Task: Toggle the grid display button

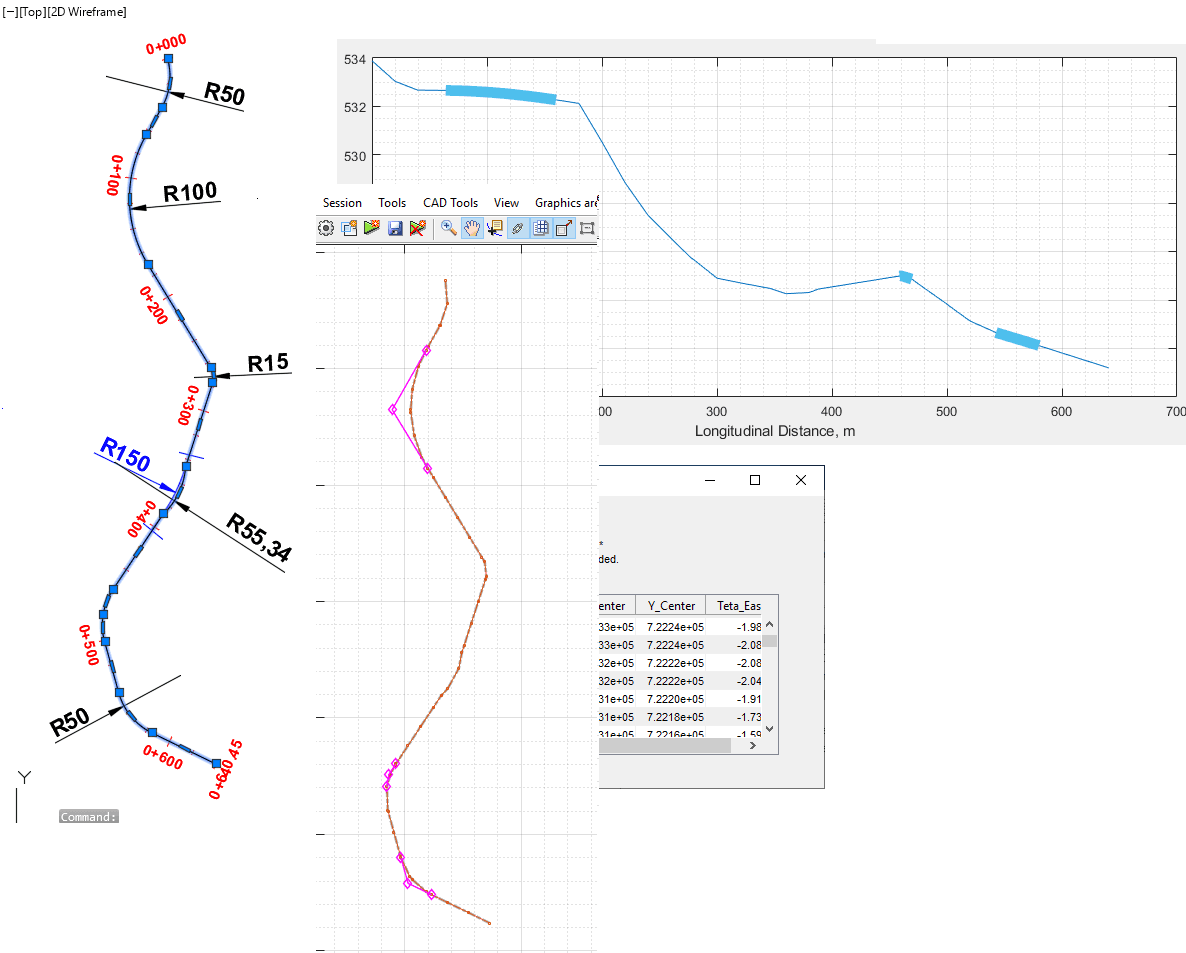Action: click(541, 228)
